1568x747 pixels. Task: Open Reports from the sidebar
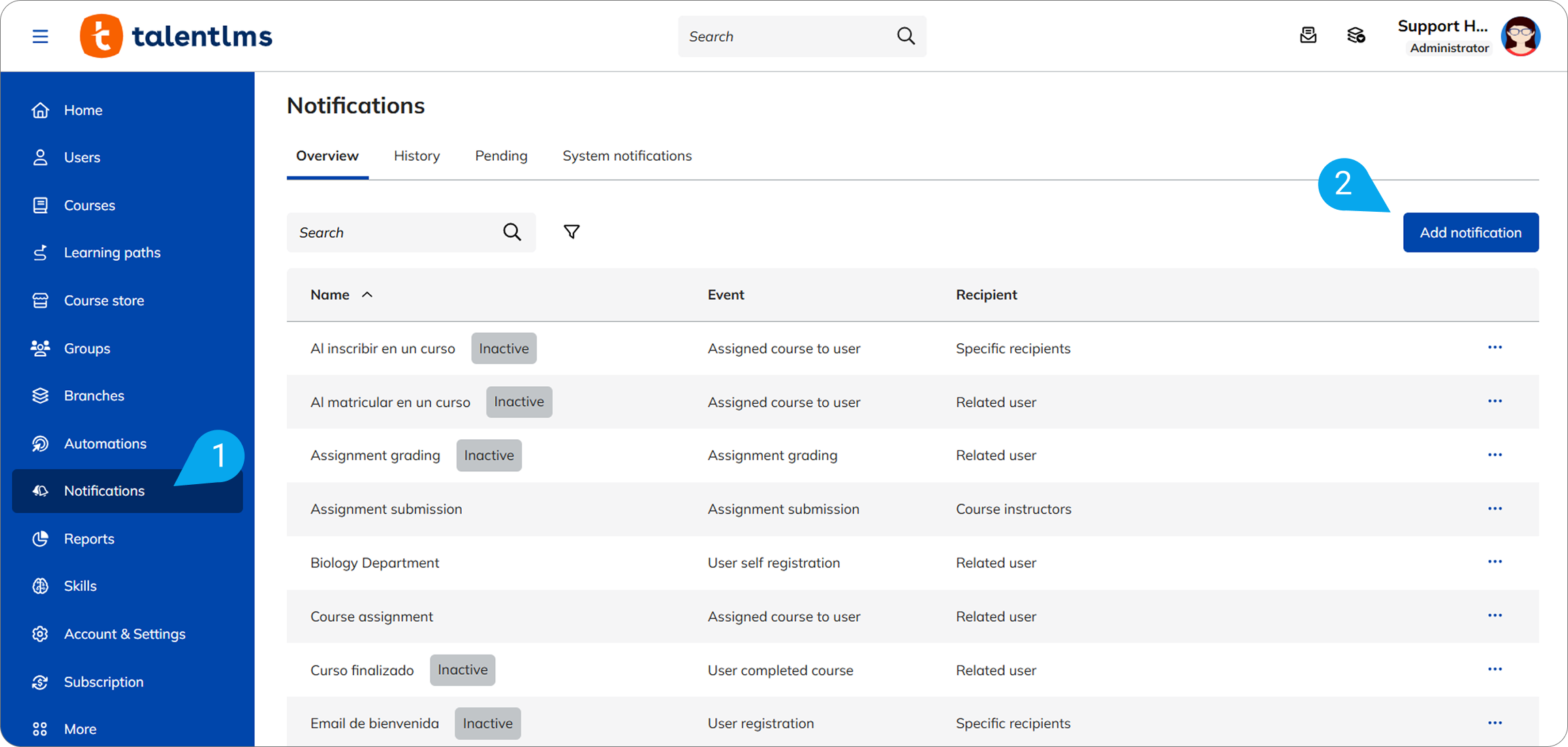(89, 539)
